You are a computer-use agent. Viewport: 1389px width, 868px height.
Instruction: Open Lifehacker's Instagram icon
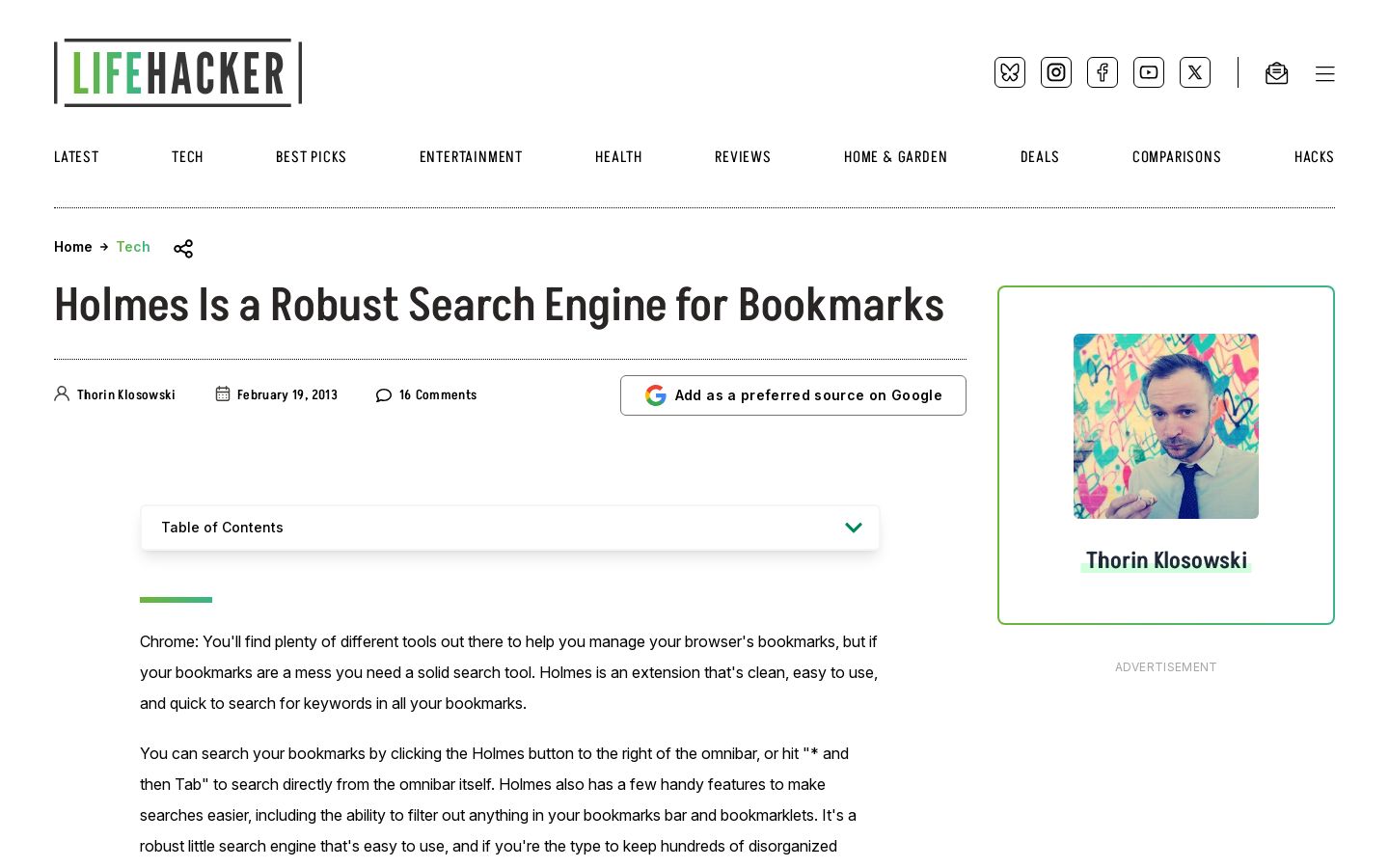coord(1056,72)
